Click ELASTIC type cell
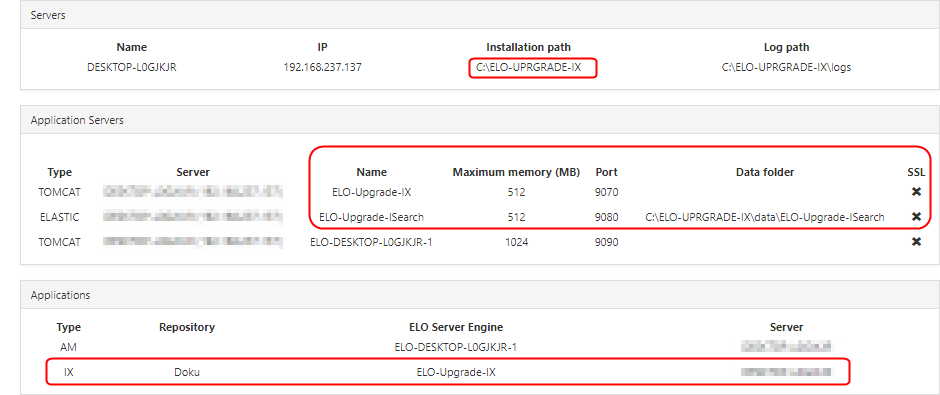The height and width of the screenshot is (395, 940). click(x=60, y=218)
